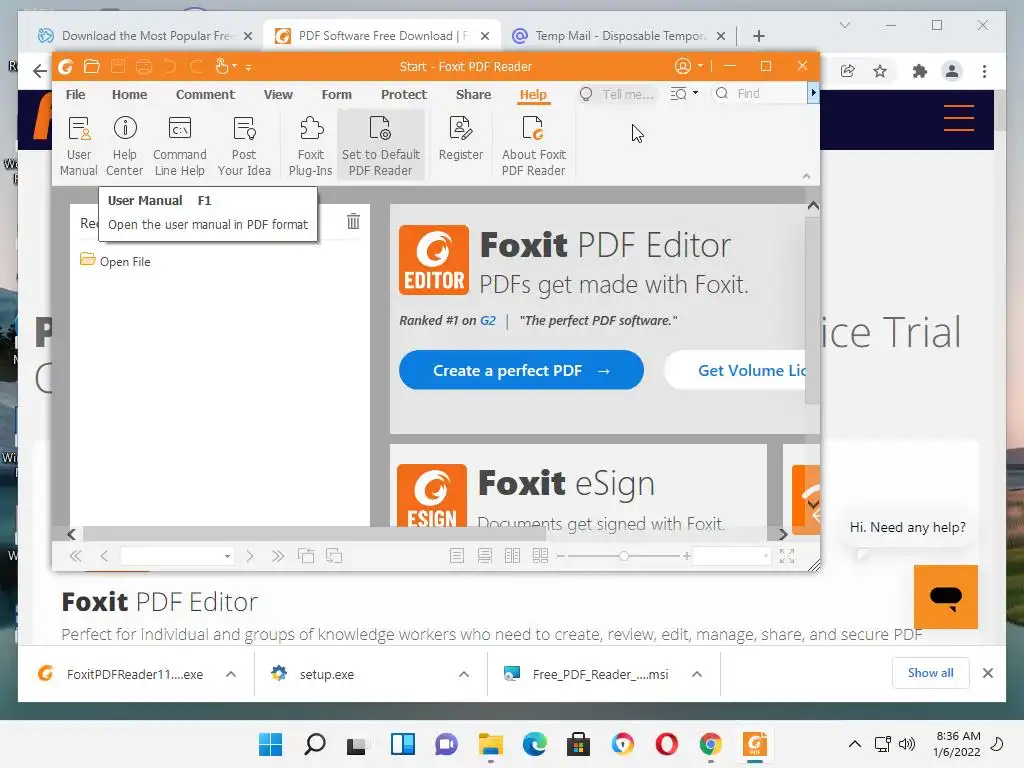Open File Explorer from taskbar
The image size is (1024, 768).
pos(490,744)
